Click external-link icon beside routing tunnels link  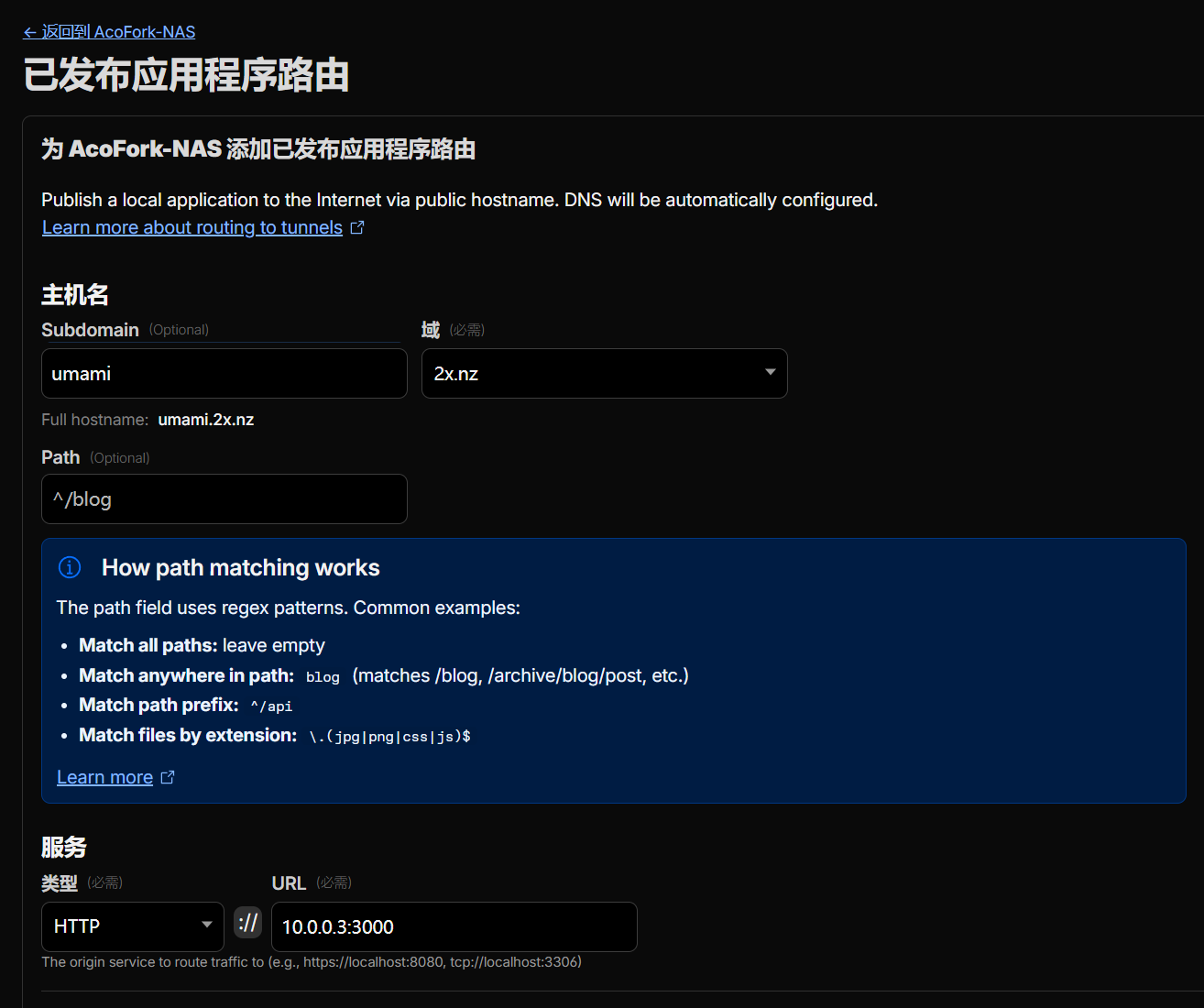point(357,227)
